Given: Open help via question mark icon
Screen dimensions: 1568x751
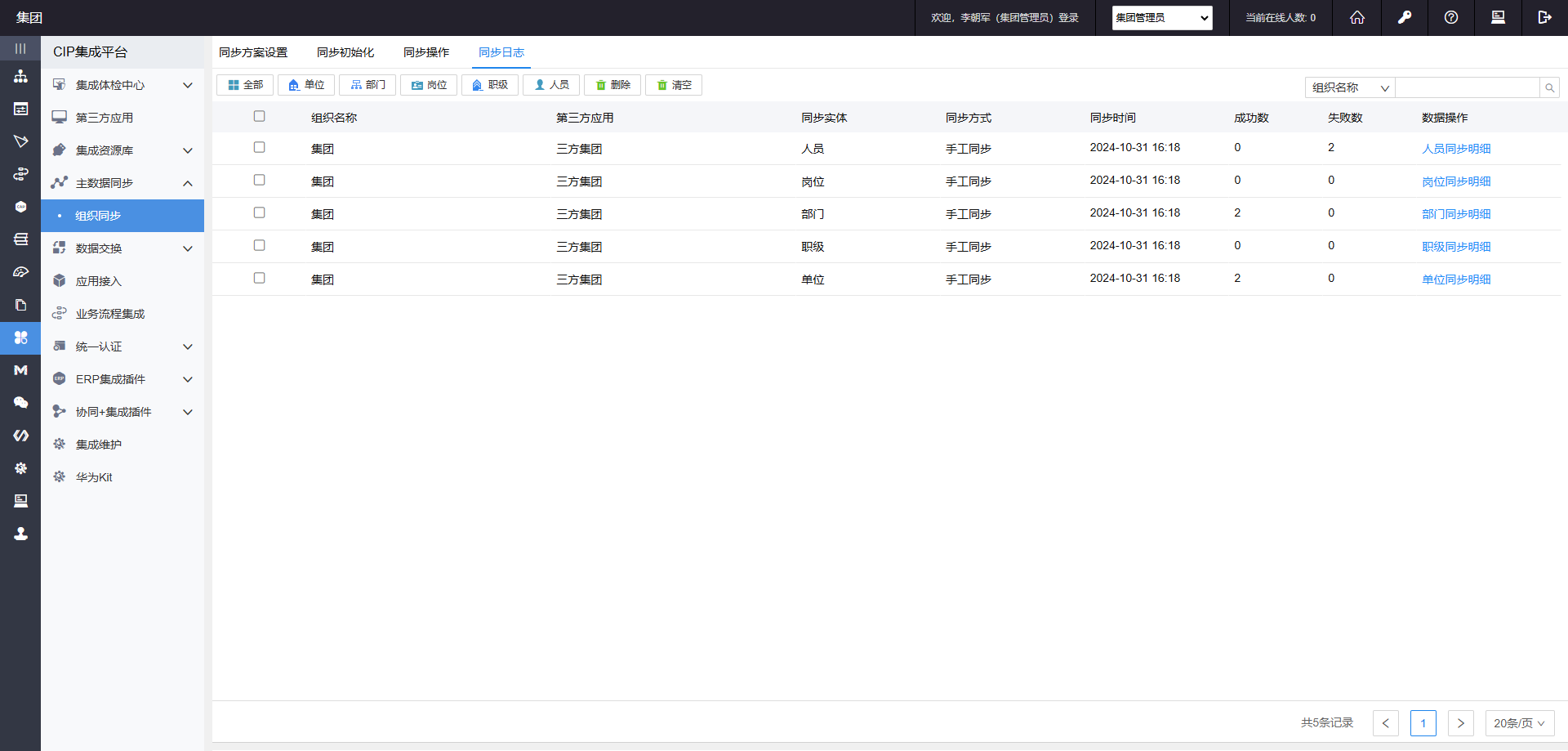Looking at the screenshot, I should [x=1450, y=17].
